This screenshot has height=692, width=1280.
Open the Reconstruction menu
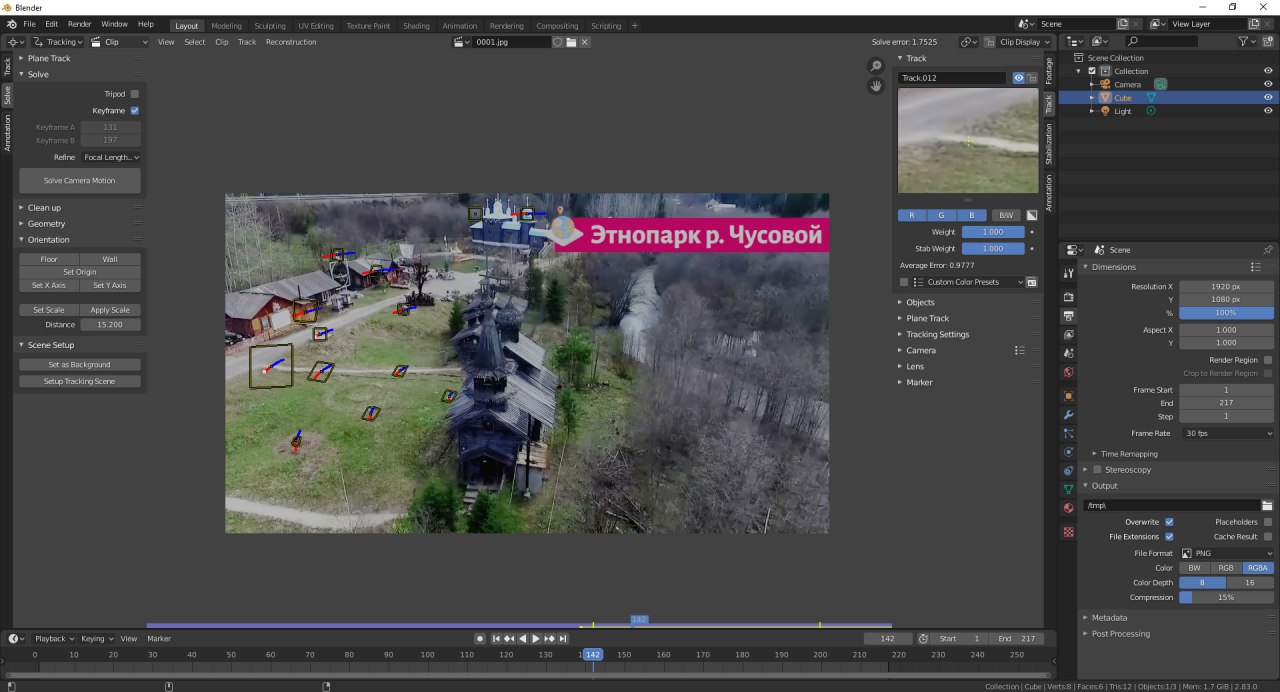pyautogui.click(x=291, y=42)
